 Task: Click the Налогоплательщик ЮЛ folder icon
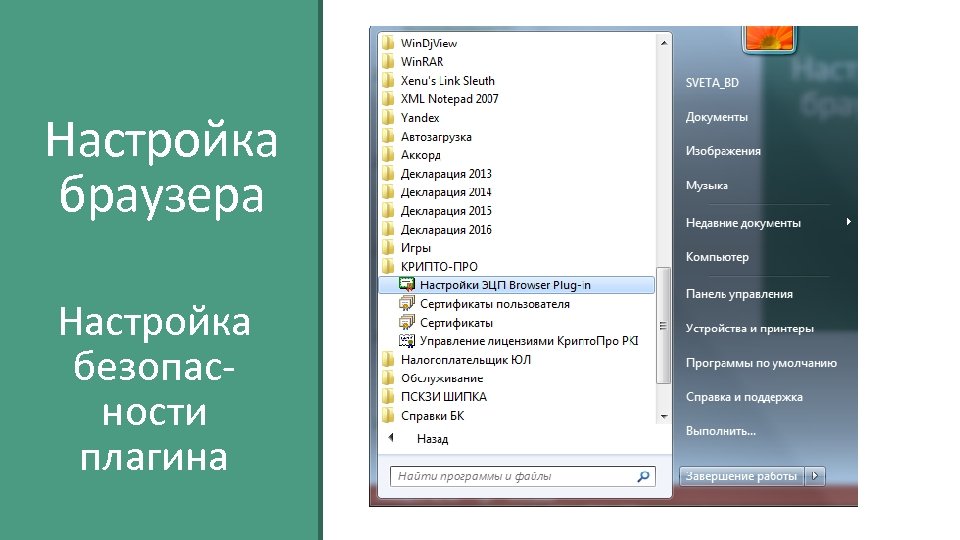[x=388, y=359]
